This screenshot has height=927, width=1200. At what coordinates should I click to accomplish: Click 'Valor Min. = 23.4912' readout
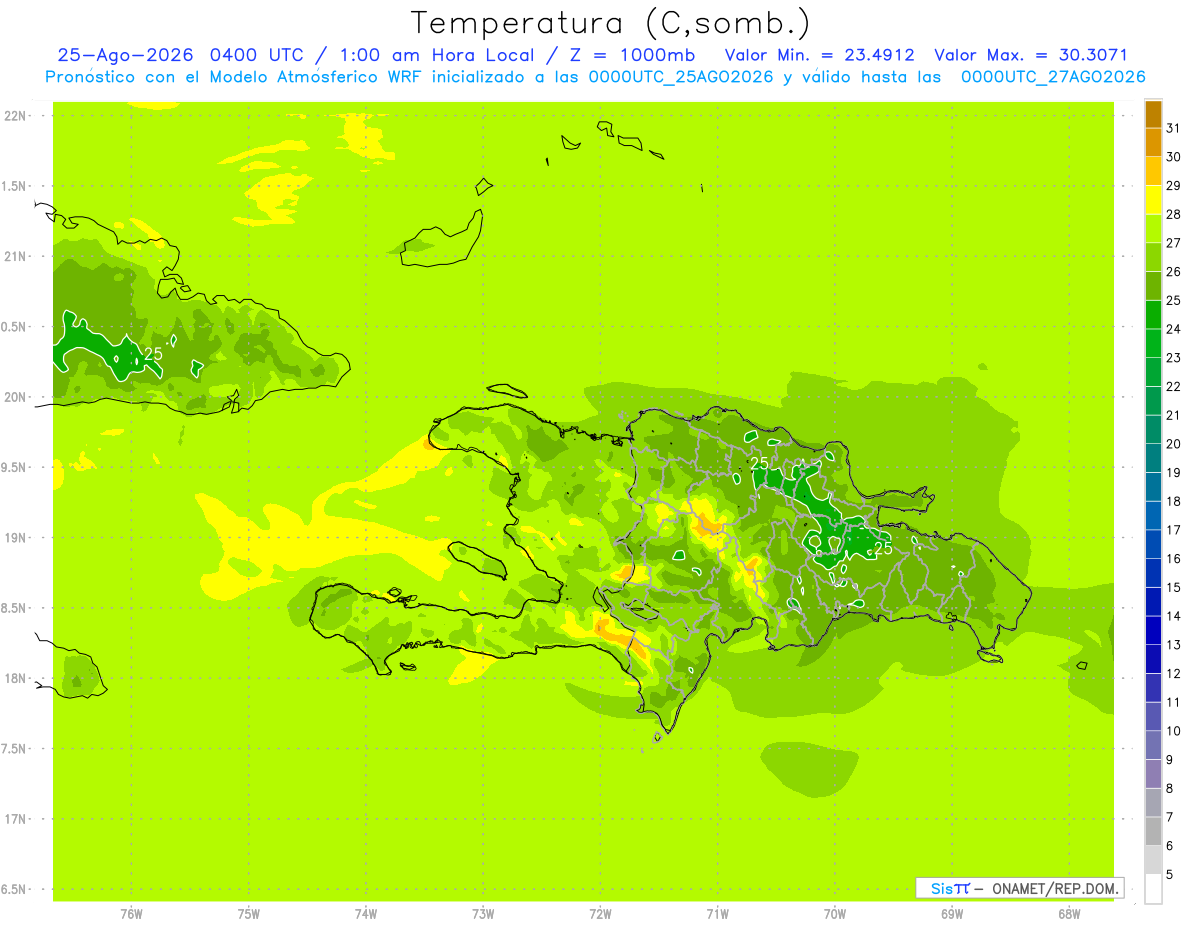pyautogui.click(x=819, y=55)
